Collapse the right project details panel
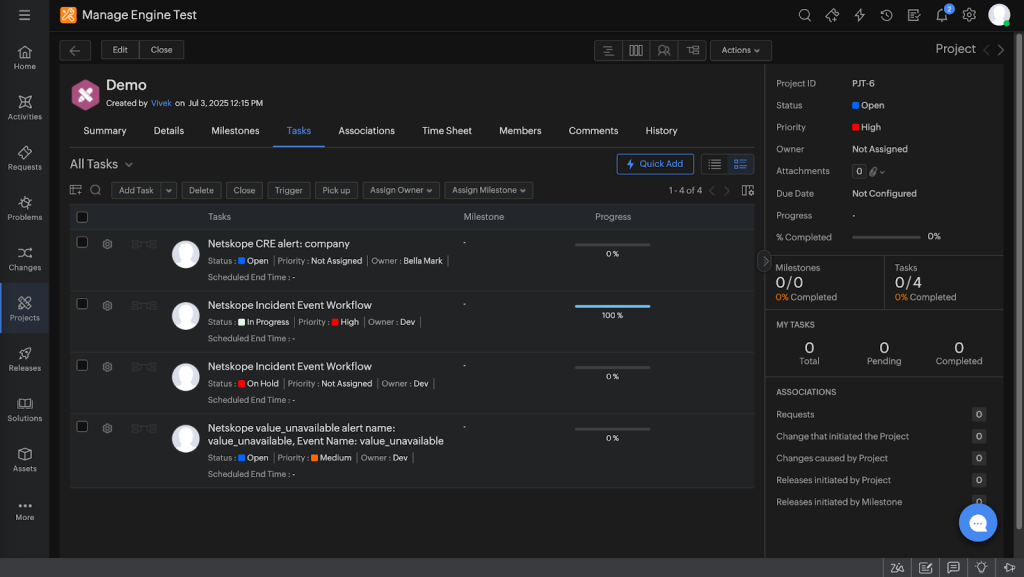 [765, 261]
